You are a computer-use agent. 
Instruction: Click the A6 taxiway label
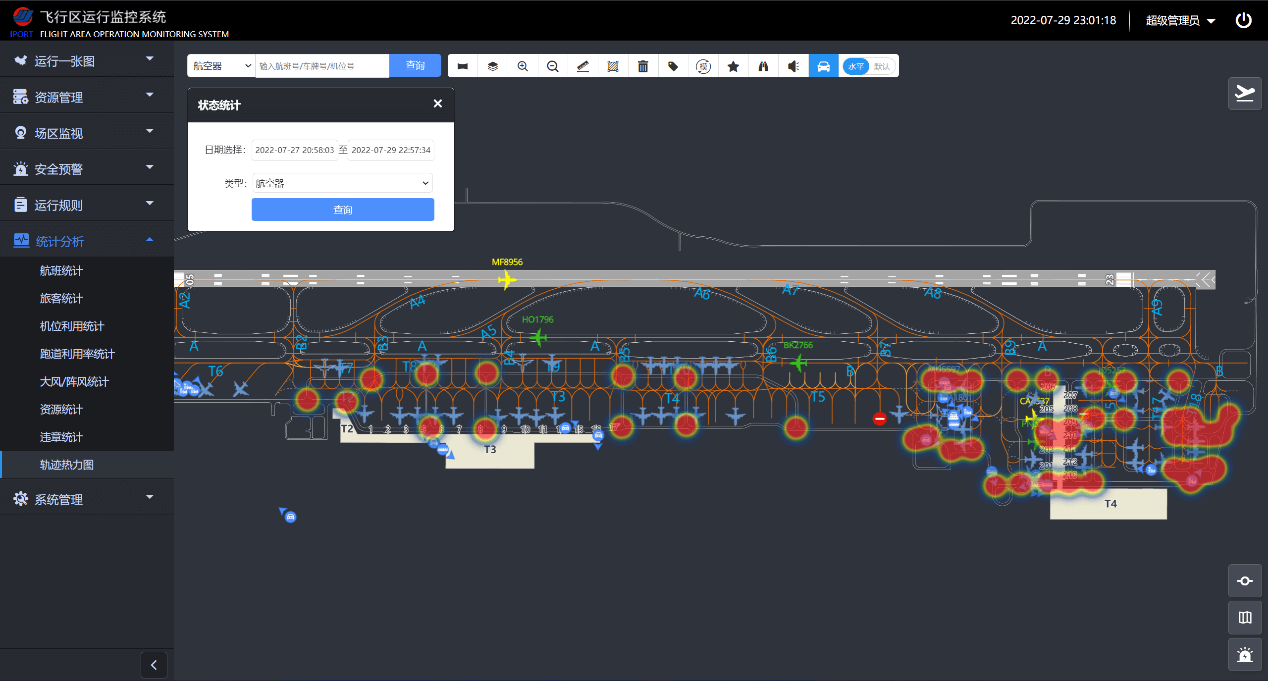[702, 294]
